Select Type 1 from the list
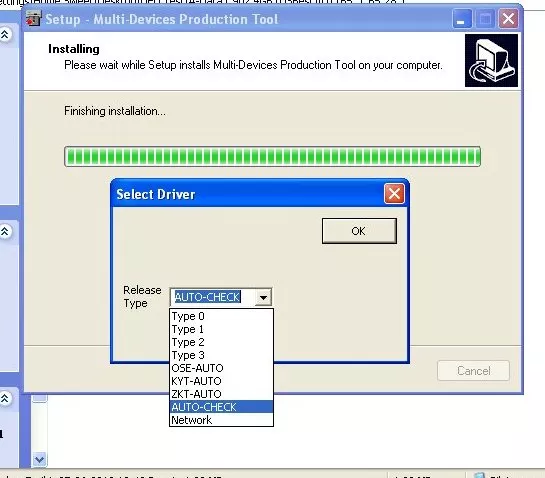This screenshot has height=478, width=545. (x=221, y=329)
